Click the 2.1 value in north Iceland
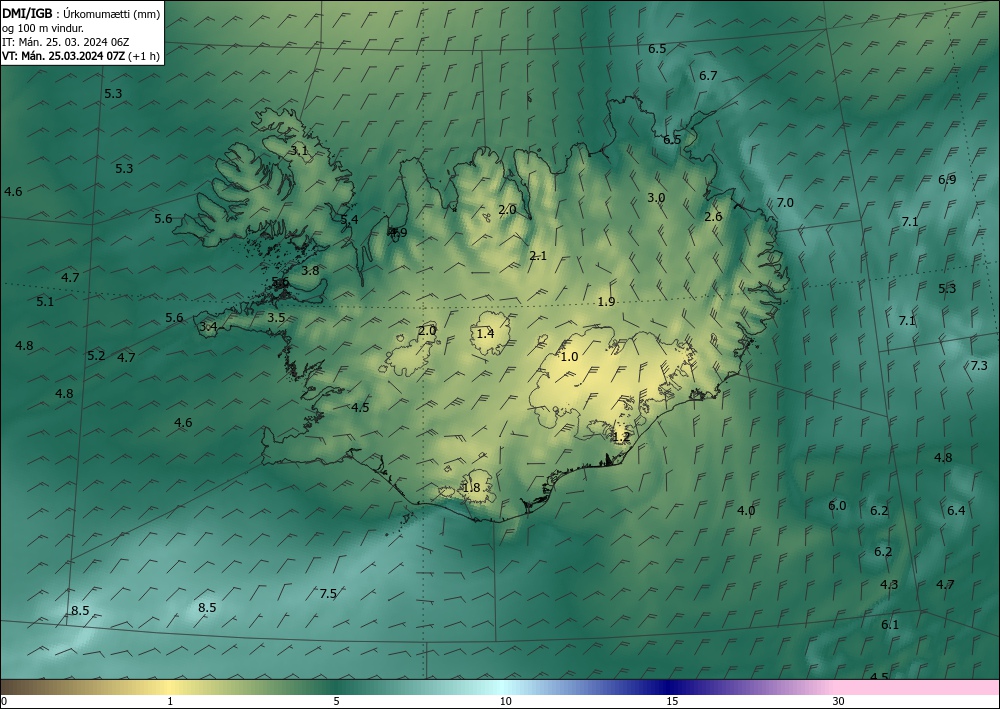1000x709 pixels. [x=538, y=256]
